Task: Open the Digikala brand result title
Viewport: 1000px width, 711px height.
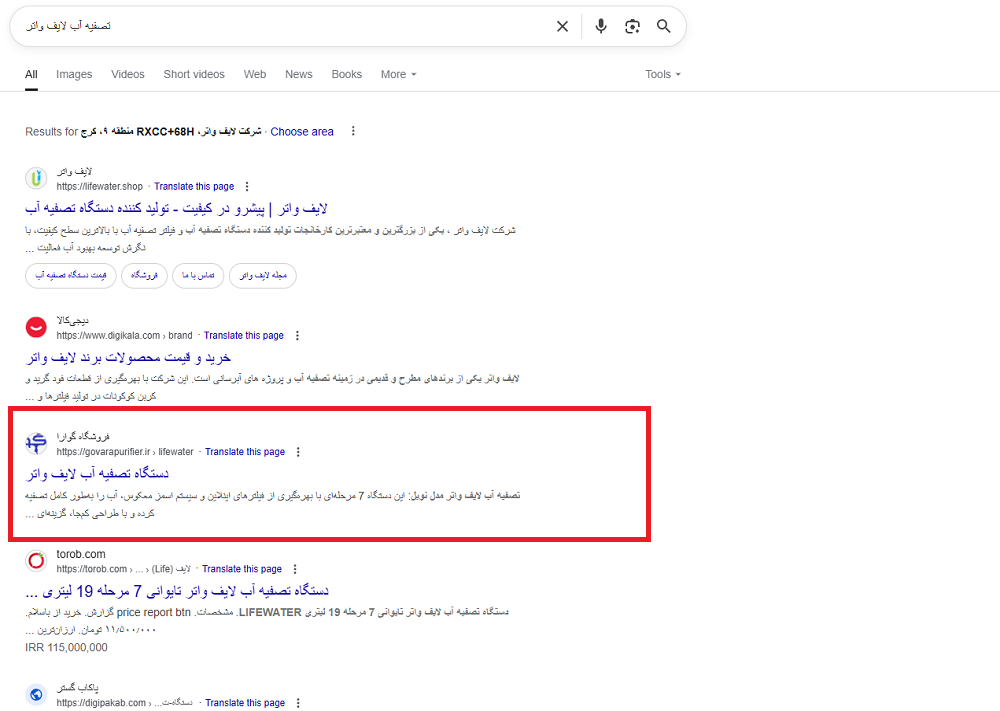Action: pos(128,358)
